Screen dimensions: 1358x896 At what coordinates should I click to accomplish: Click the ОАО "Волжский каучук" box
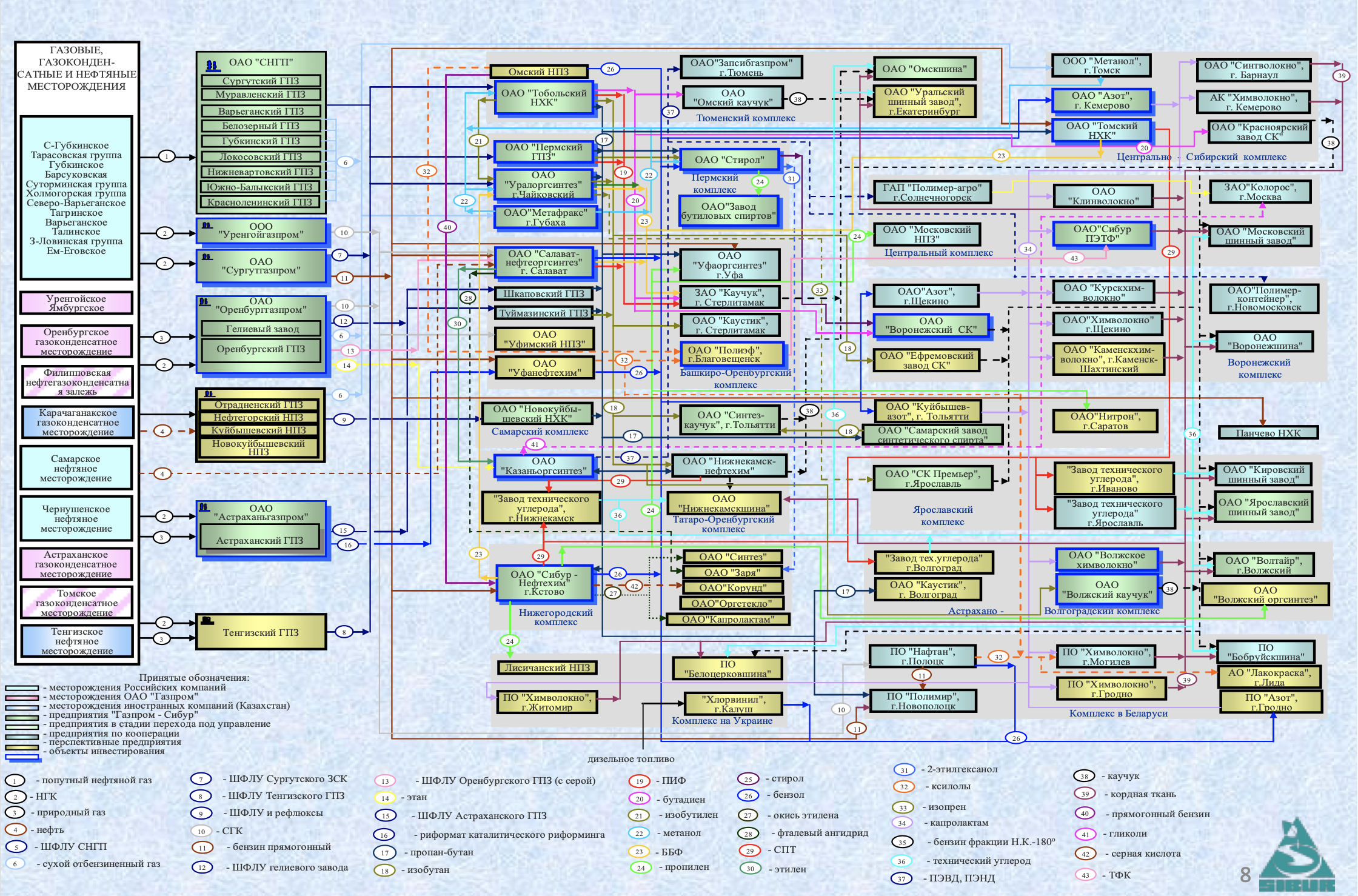point(1107,590)
